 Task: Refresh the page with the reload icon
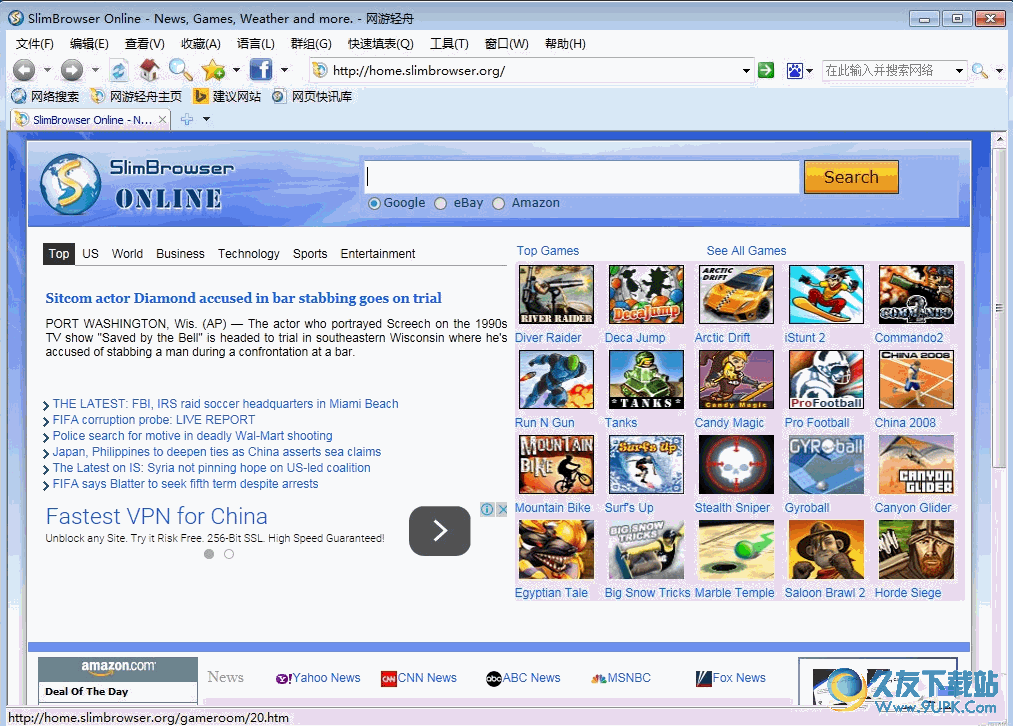coord(119,70)
